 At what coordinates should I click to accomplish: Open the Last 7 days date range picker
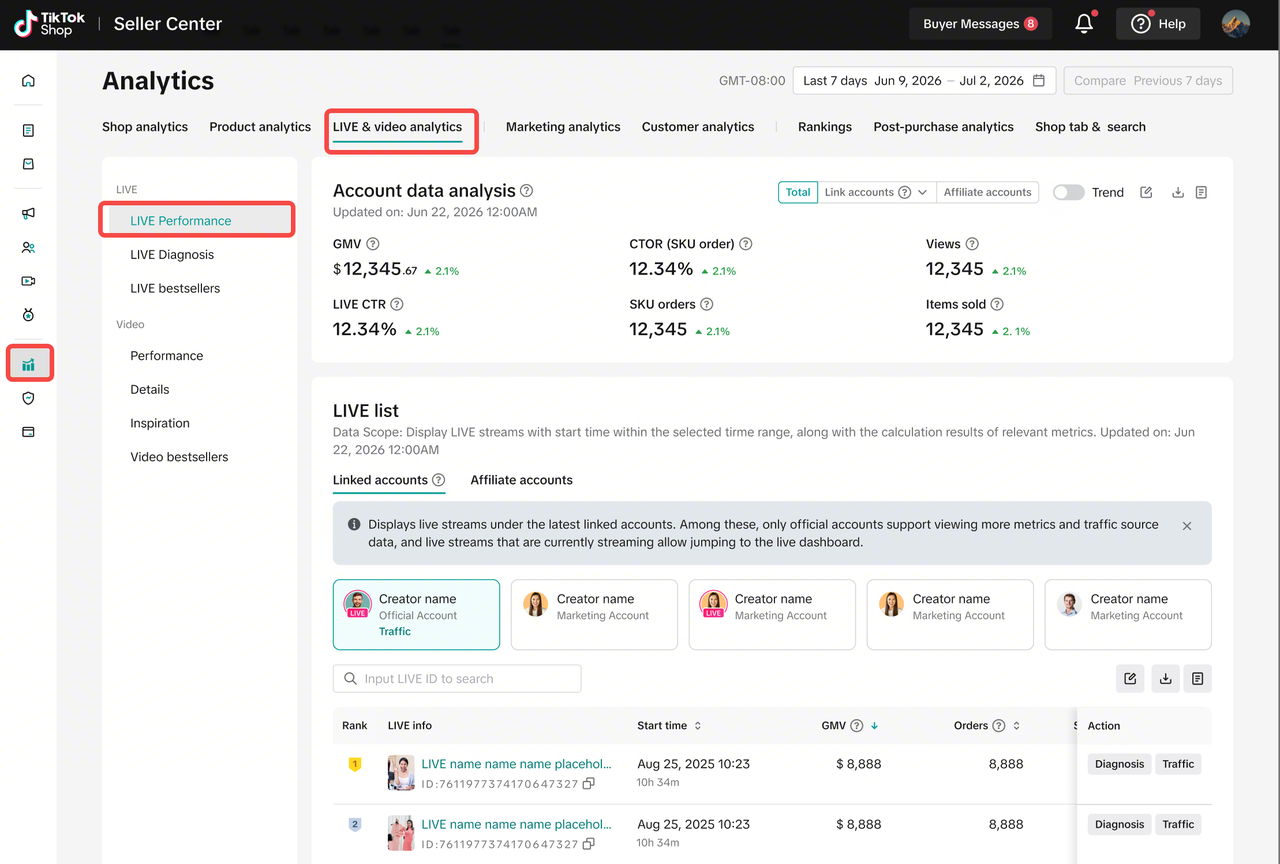click(924, 81)
